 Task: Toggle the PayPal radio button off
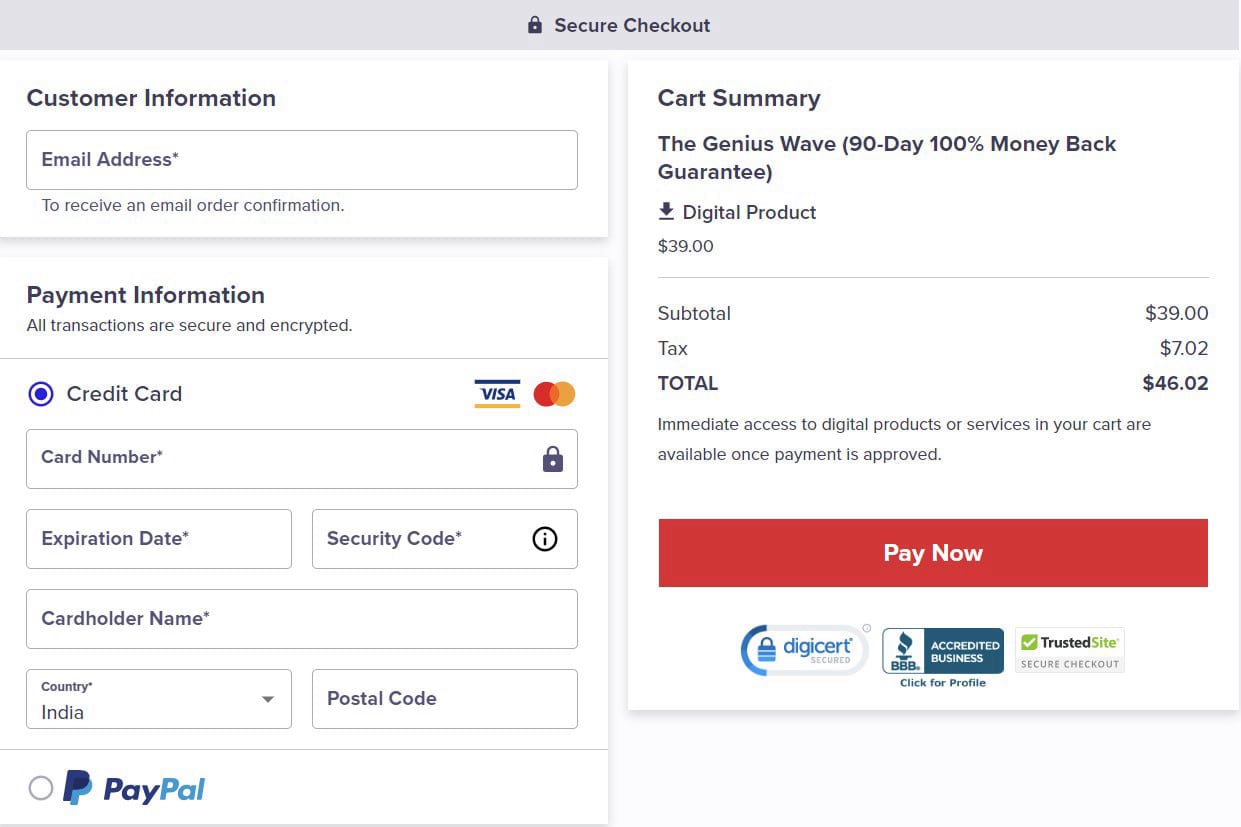coord(41,788)
